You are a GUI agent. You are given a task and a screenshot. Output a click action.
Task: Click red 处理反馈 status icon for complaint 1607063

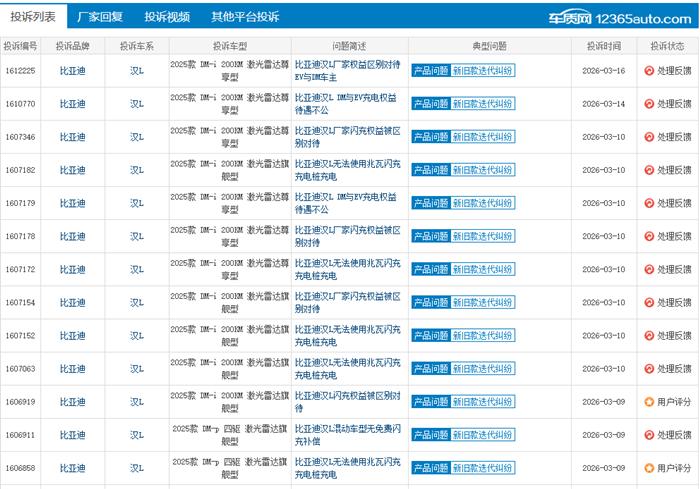648,369
